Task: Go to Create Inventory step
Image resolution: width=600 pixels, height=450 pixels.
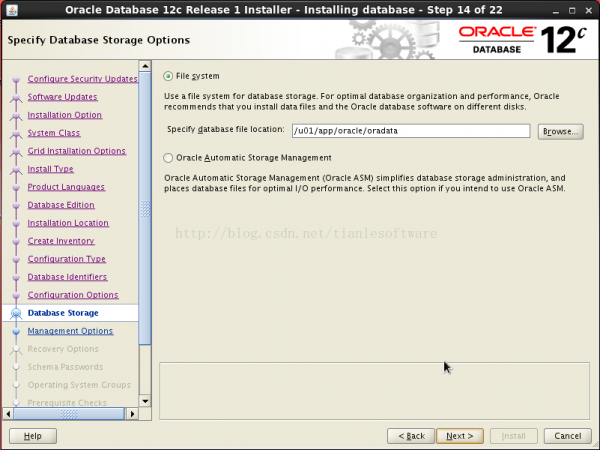Action: (61, 241)
